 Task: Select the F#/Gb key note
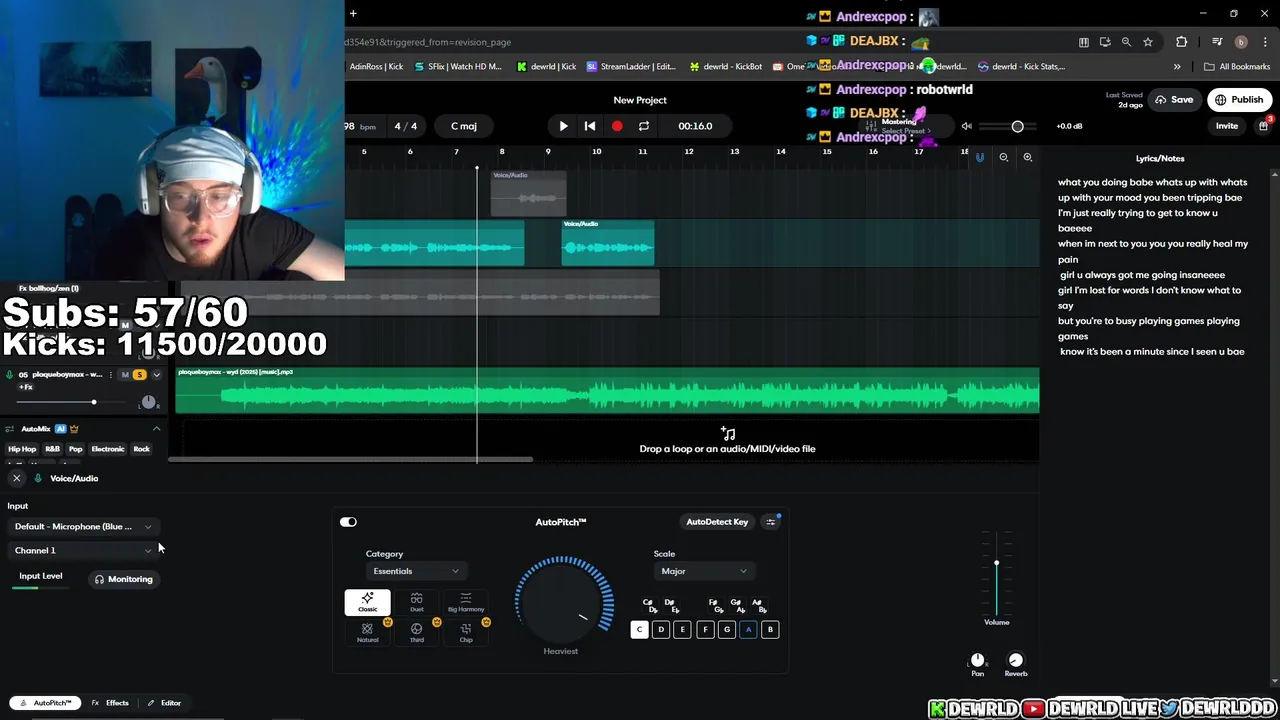[716, 606]
